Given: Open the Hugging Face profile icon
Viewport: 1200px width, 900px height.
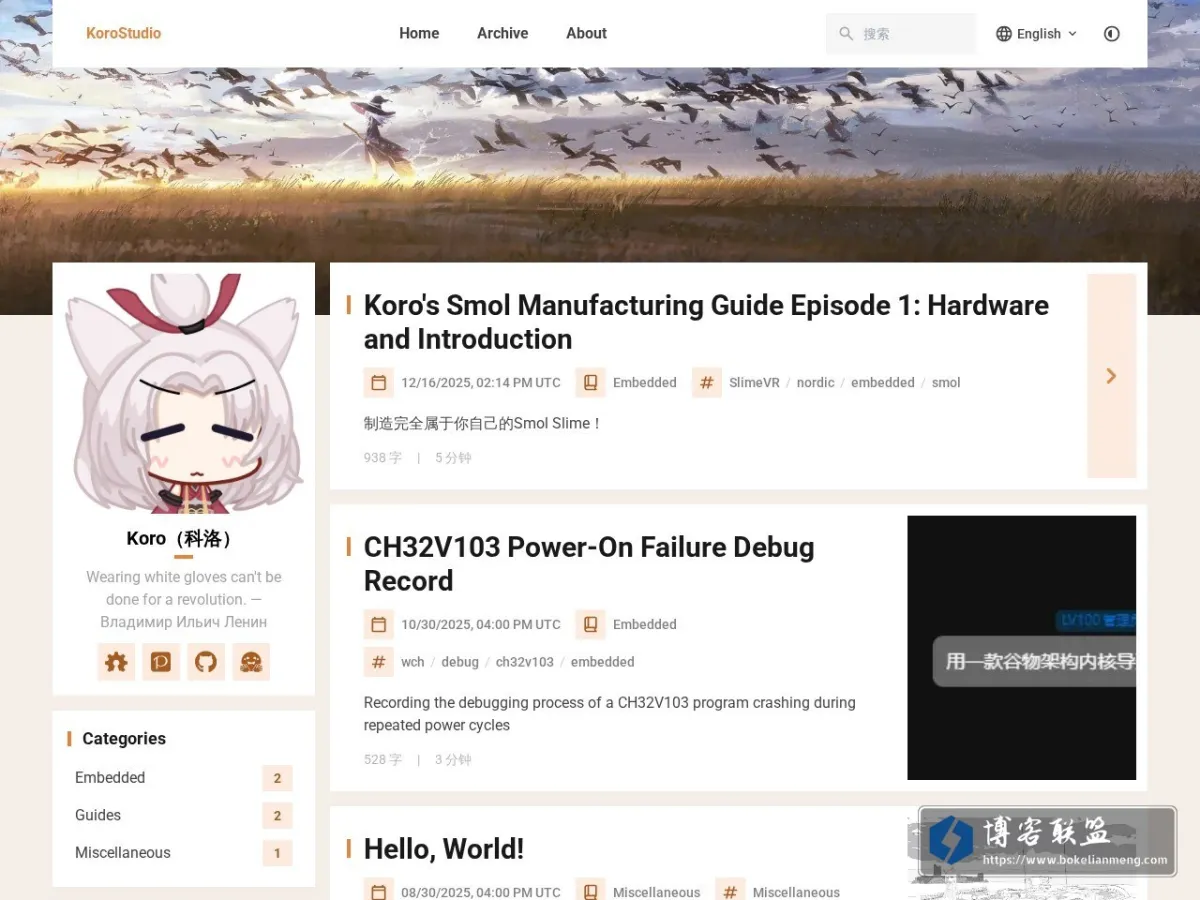Looking at the screenshot, I should (x=251, y=662).
